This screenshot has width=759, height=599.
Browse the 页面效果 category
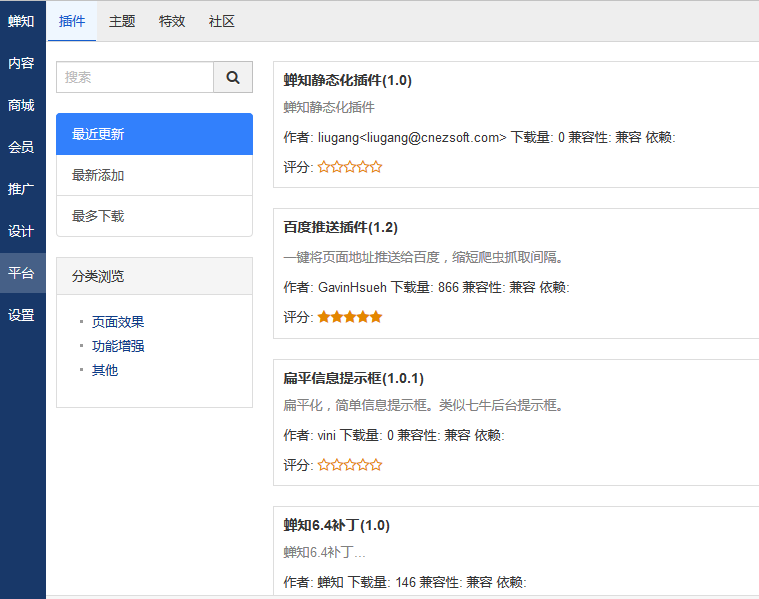click(118, 322)
